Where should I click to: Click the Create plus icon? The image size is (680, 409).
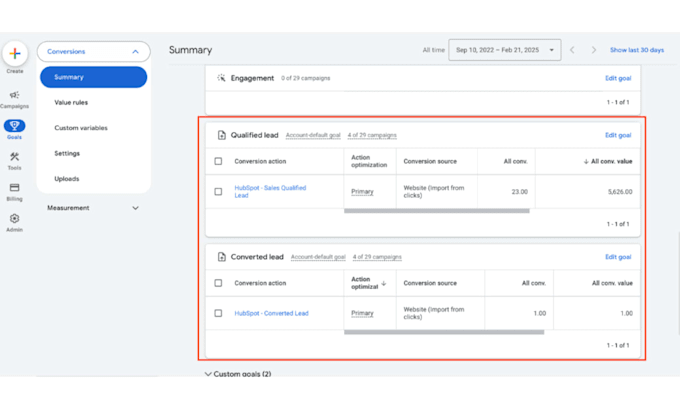[x=15, y=53]
